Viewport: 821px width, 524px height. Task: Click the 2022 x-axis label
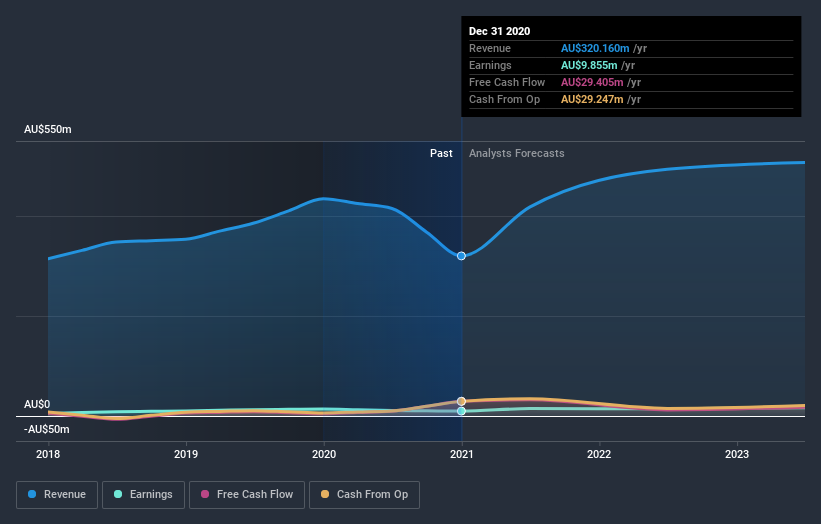[x=599, y=454]
